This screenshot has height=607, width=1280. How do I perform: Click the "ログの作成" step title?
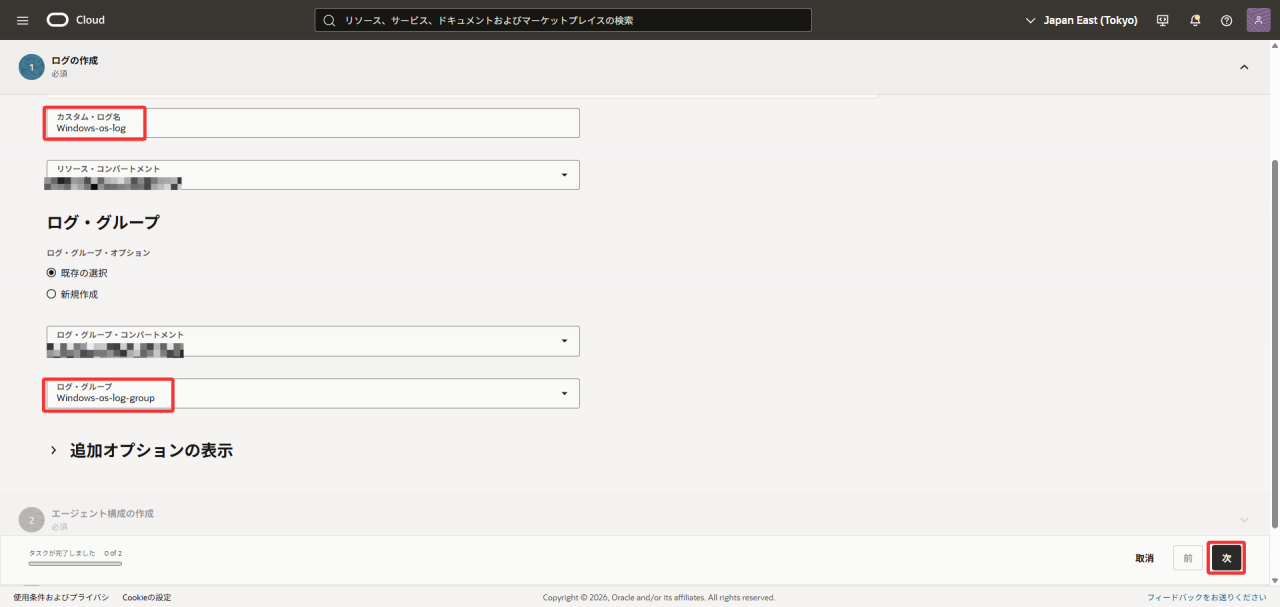[75, 60]
